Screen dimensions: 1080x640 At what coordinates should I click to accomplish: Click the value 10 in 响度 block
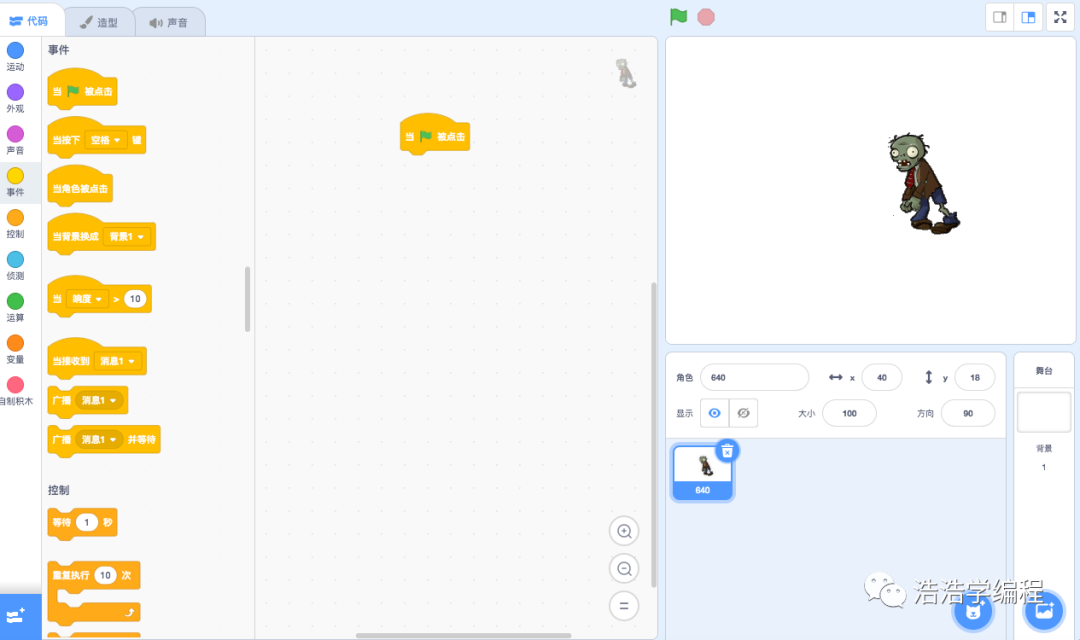click(135, 299)
